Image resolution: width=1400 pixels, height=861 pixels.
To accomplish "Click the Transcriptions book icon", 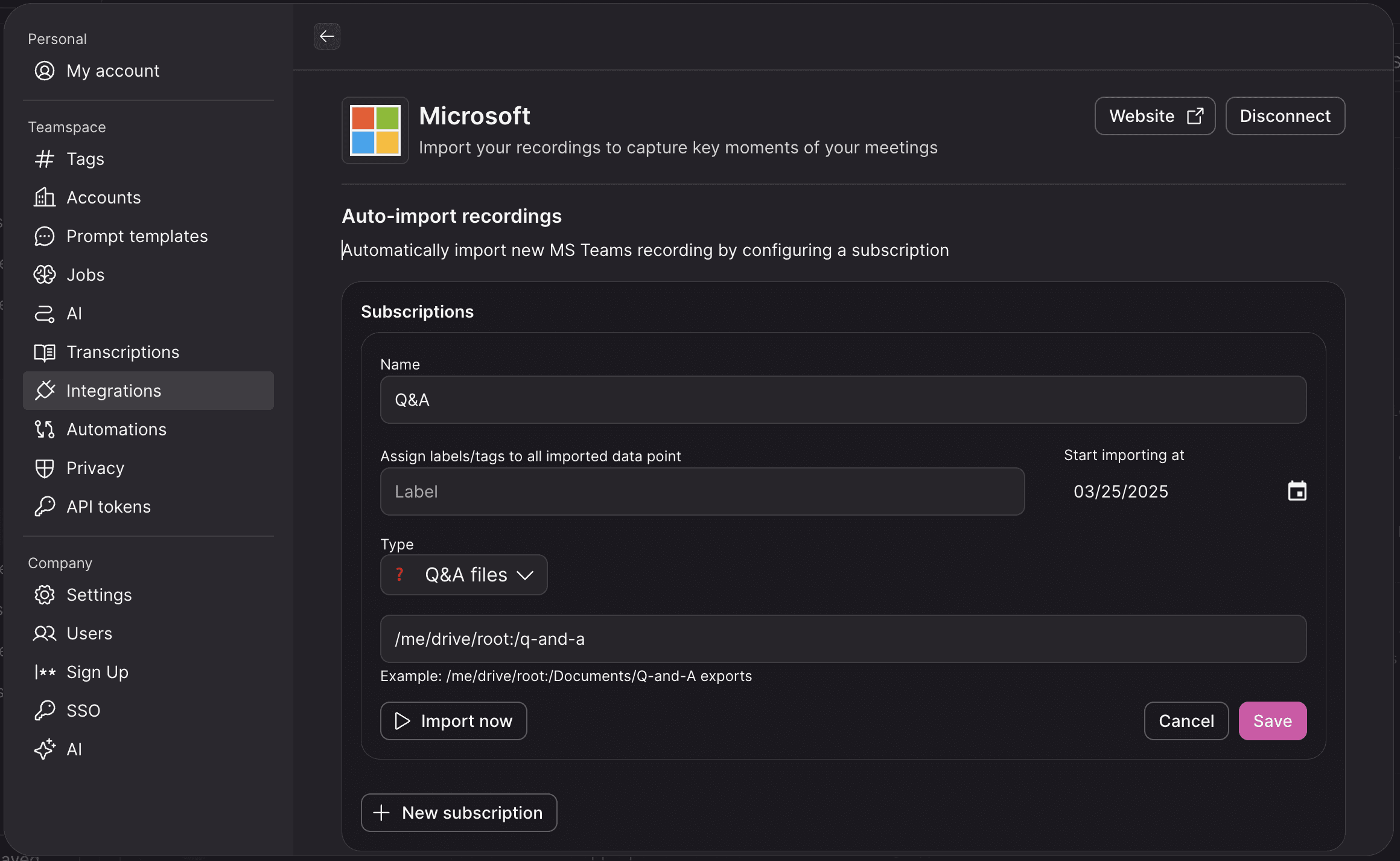I will click(x=45, y=352).
